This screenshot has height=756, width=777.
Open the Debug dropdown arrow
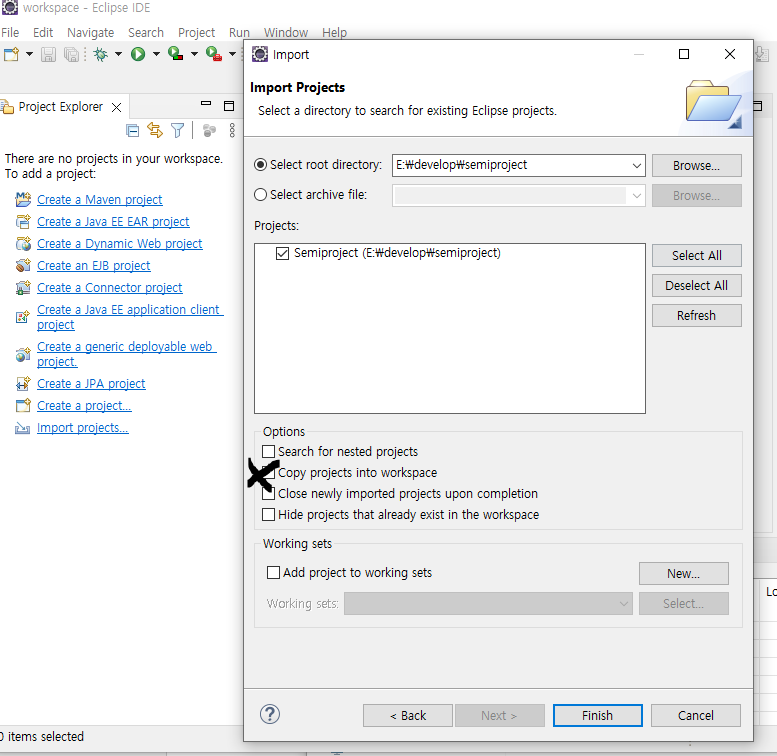pyautogui.click(x=118, y=54)
